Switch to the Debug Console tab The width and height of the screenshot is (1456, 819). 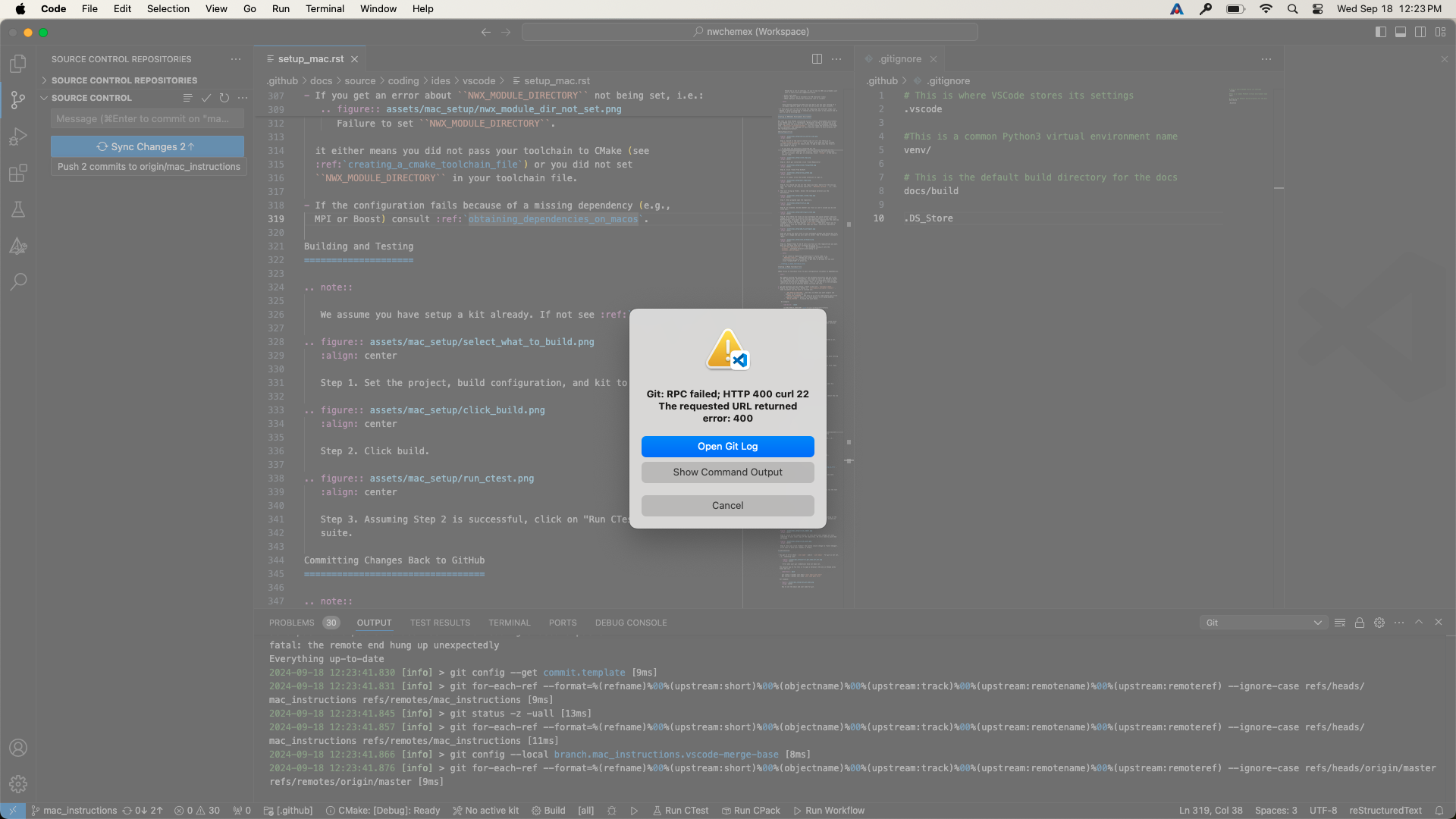coord(631,623)
